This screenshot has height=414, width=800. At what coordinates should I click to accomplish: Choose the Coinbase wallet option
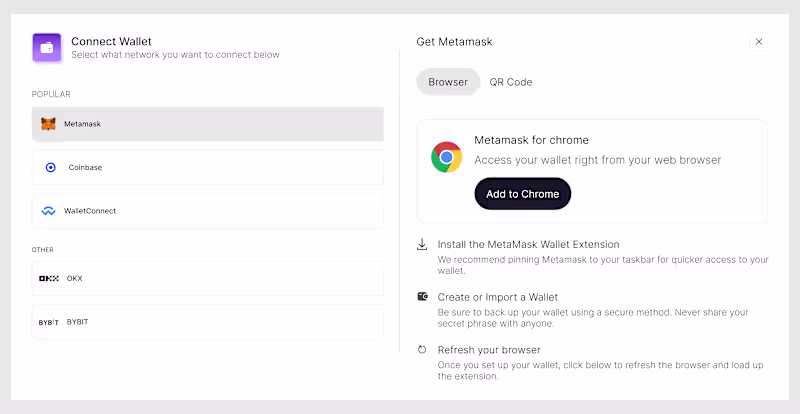pos(207,167)
